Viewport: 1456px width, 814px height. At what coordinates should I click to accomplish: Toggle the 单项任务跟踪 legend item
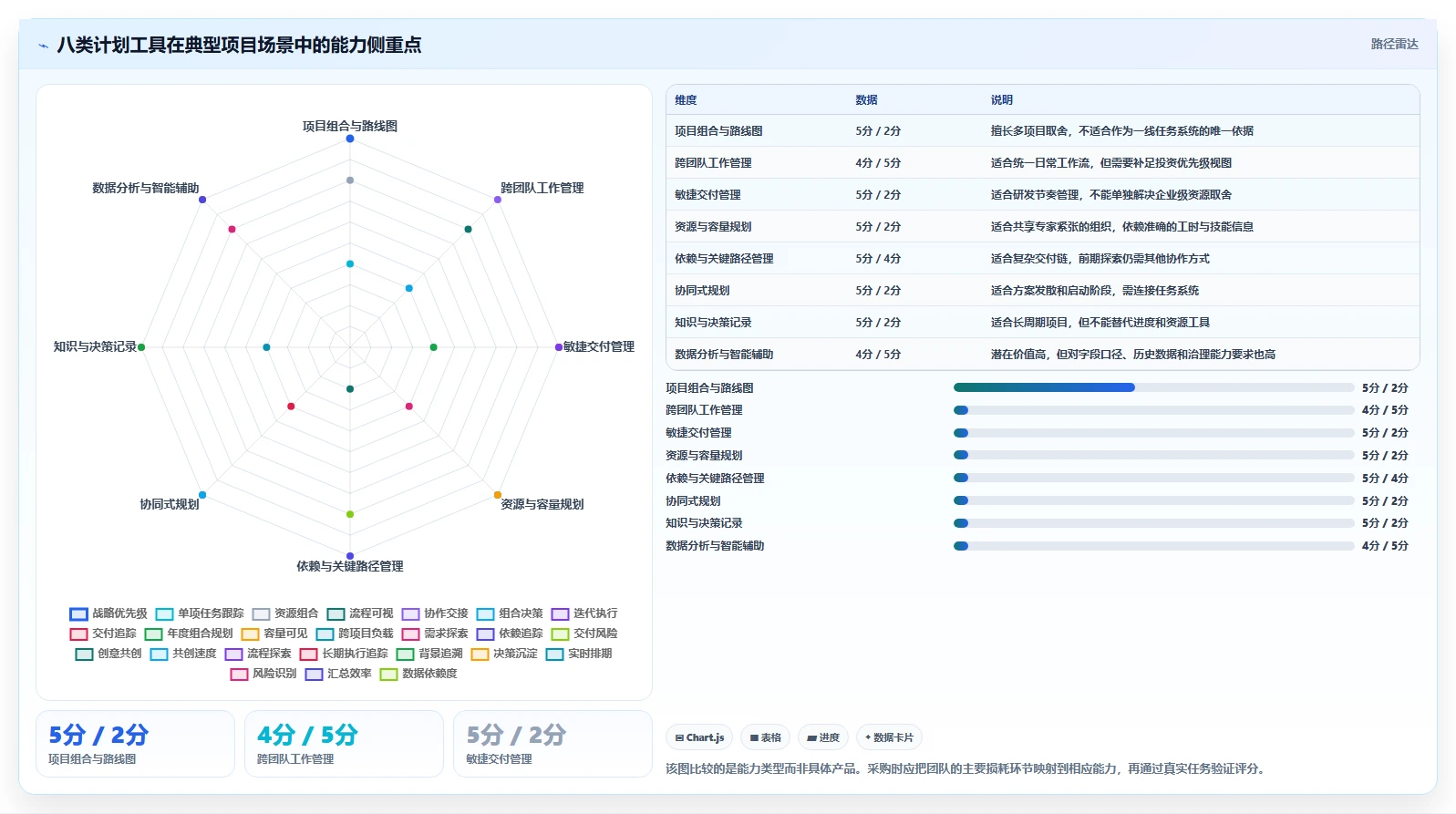point(200,613)
